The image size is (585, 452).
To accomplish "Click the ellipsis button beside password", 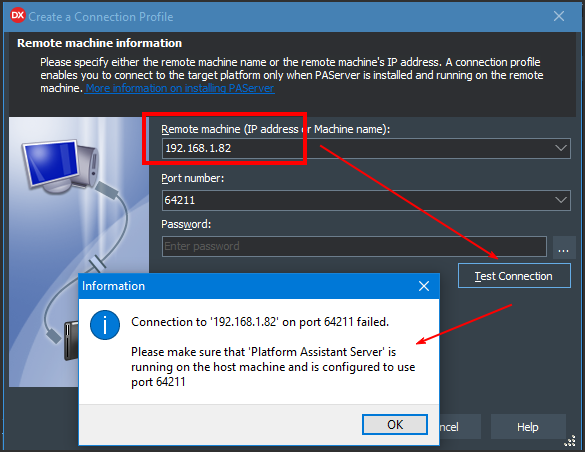I will [564, 247].
